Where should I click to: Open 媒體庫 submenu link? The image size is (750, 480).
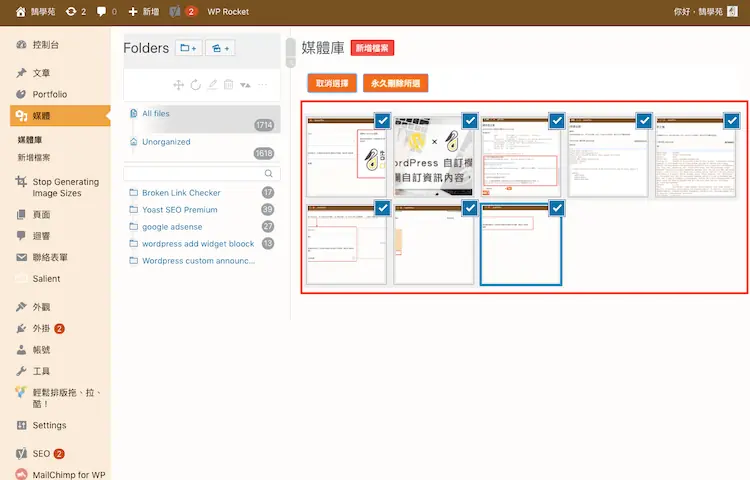point(30,140)
